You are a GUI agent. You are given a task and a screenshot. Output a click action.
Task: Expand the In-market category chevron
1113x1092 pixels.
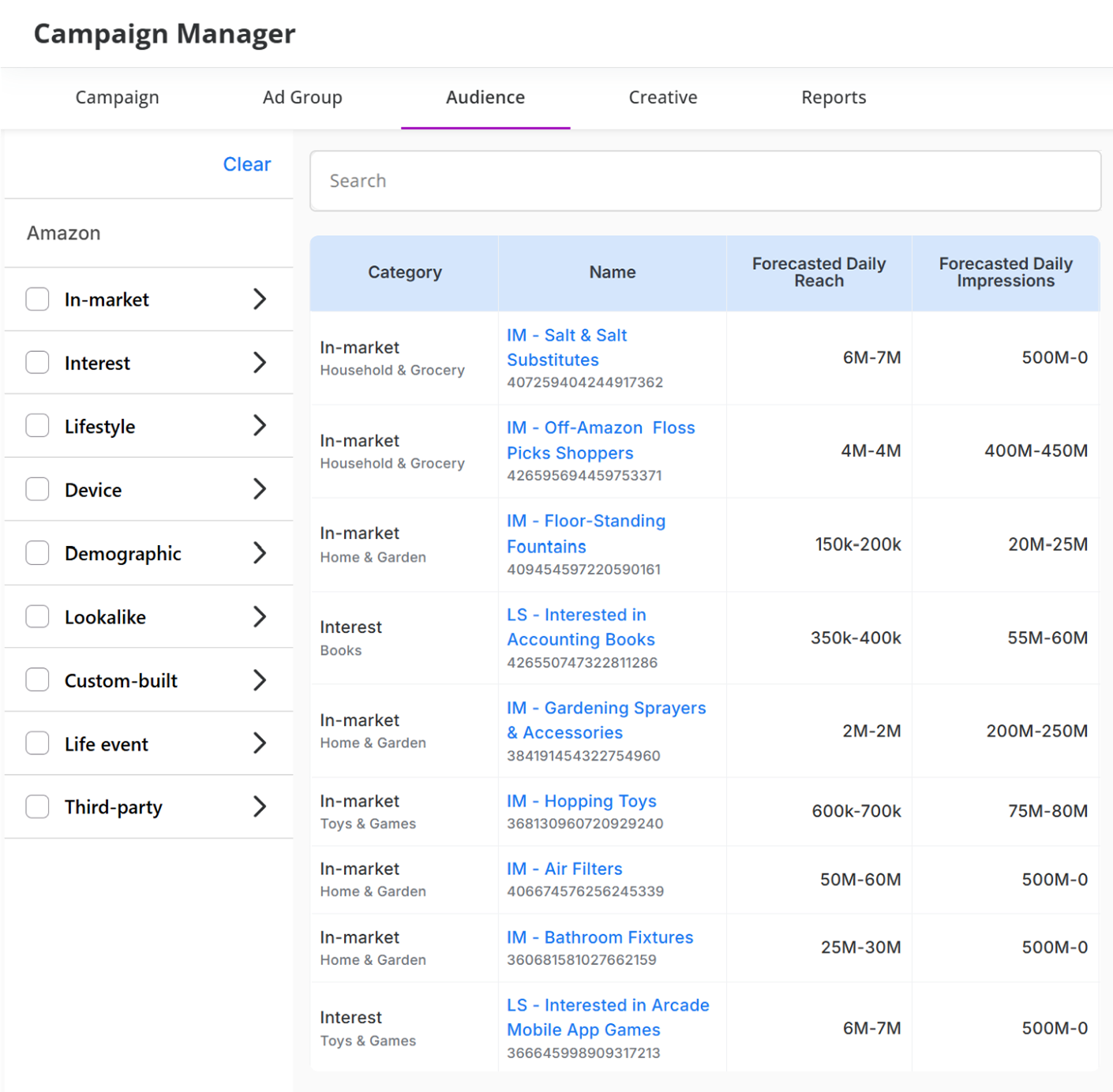click(260, 299)
